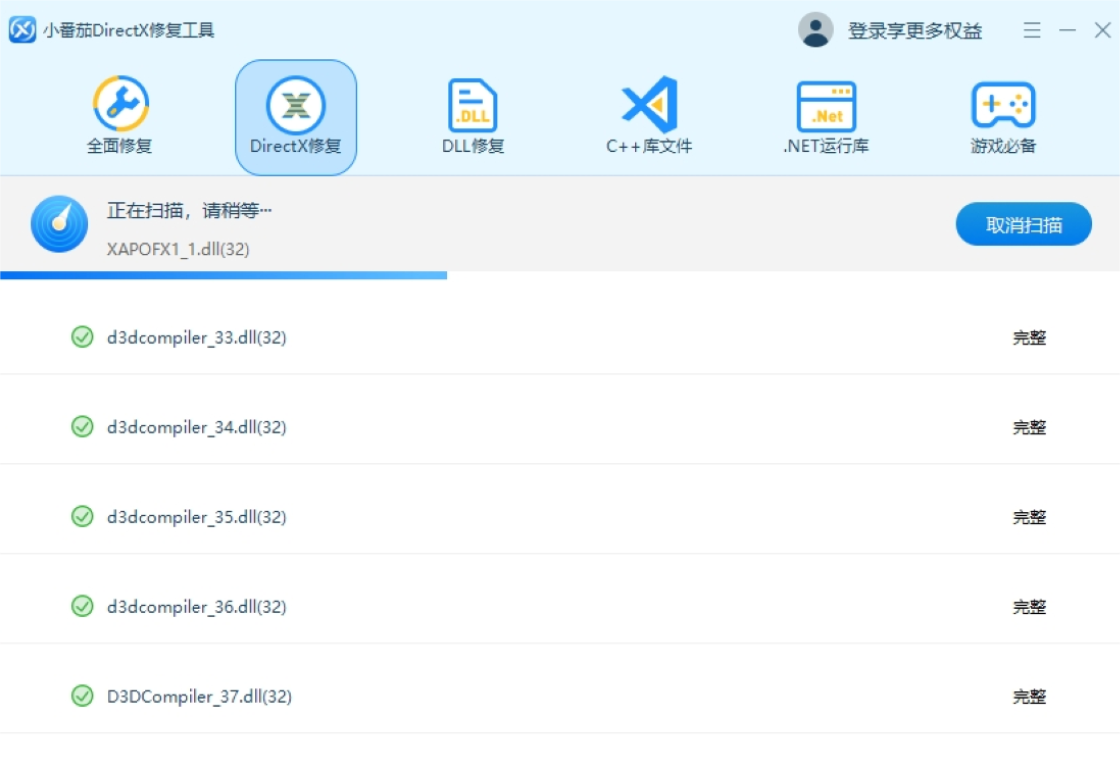Select the DirectX修复 icon
Screen dimensions: 1120x760
pyautogui.click(x=296, y=105)
